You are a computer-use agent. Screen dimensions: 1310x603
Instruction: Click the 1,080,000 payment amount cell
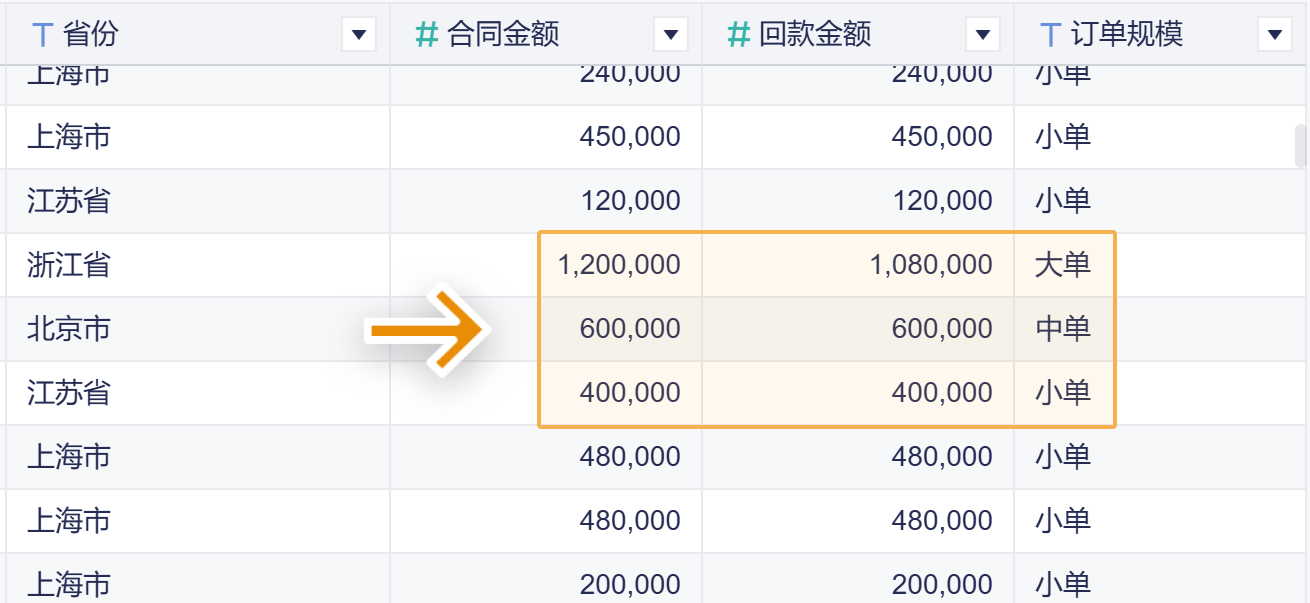point(931,265)
